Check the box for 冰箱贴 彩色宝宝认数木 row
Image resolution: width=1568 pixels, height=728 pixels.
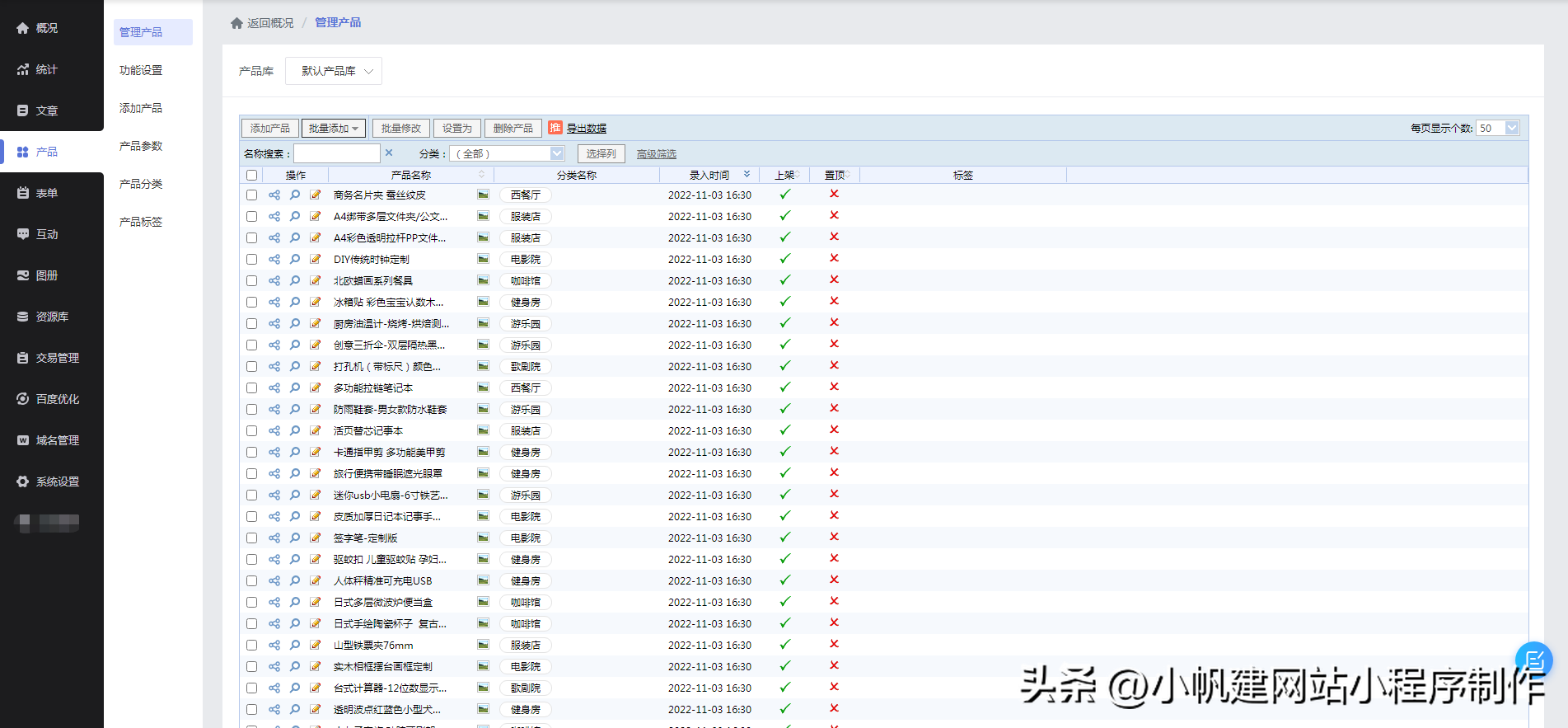pyautogui.click(x=252, y=303)
